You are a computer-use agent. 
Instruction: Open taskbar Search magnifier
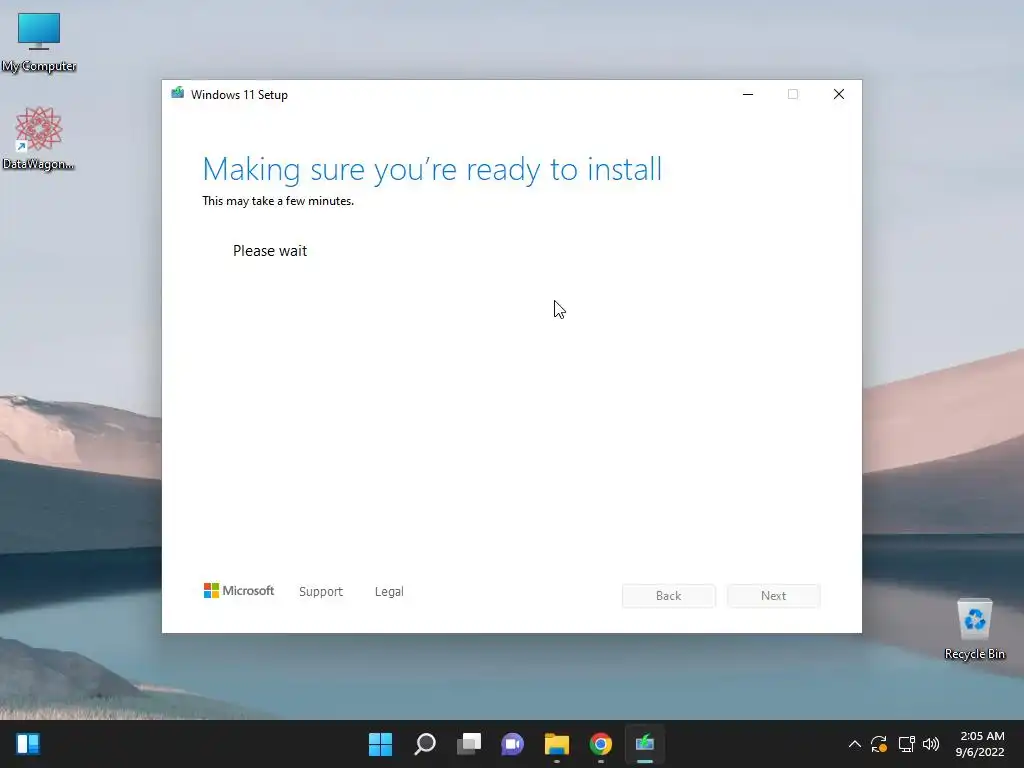[424, 744]
